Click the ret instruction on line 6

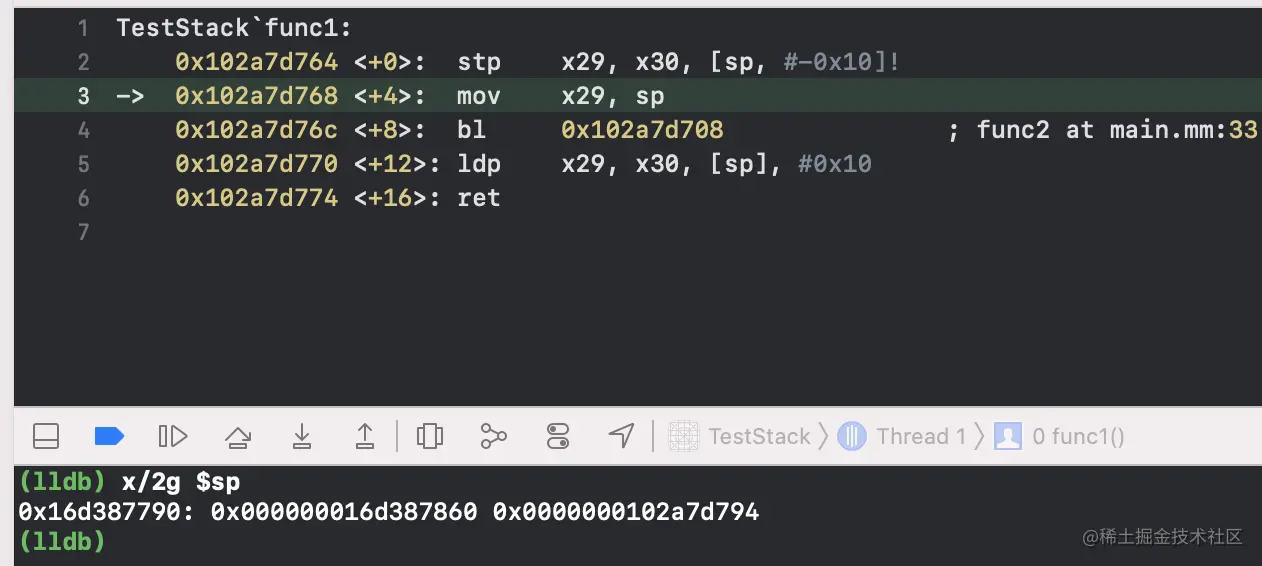pyautogui.click(x=479, y=198)
